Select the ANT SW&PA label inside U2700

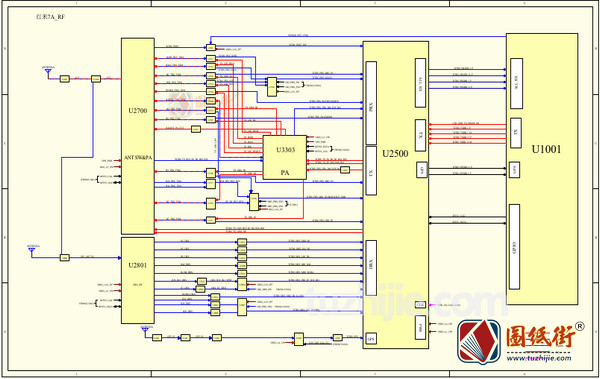tap(138, 158)
